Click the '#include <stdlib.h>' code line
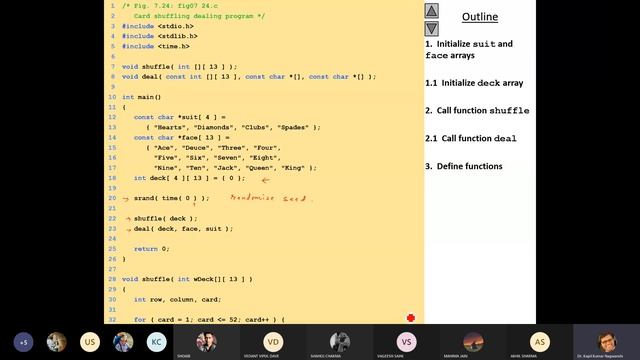The image size is (640, 360). (x=160, y=36)
